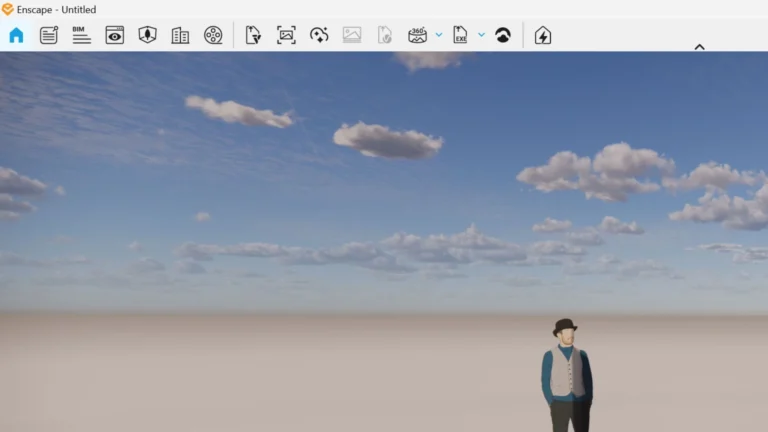
Task: Open the video editor film reel icon
Action: pos(213,35)
